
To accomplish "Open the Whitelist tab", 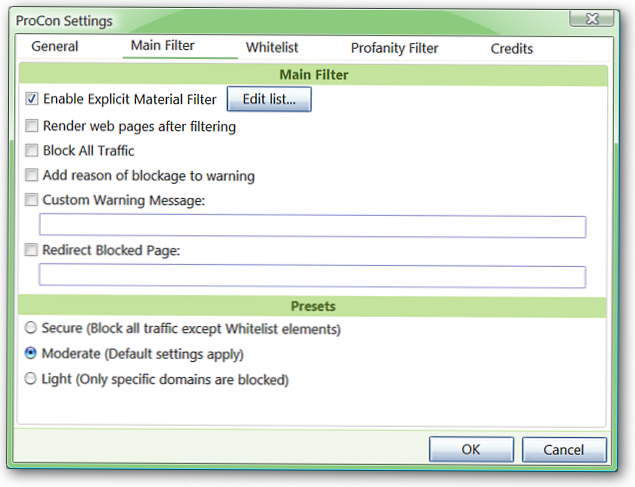I will (272, 47).
